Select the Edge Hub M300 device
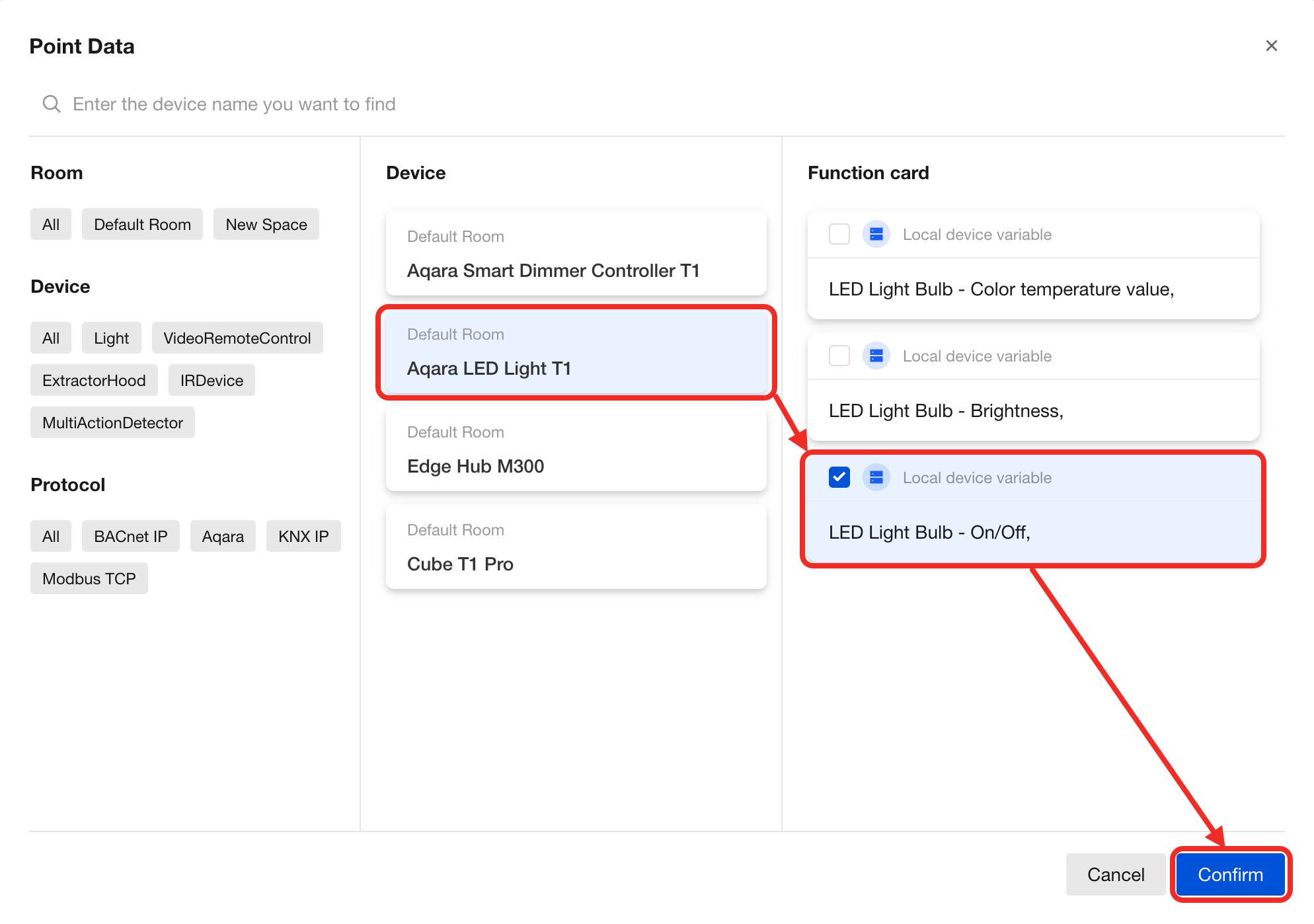The image size is (1314, 924). coord(576,450)
